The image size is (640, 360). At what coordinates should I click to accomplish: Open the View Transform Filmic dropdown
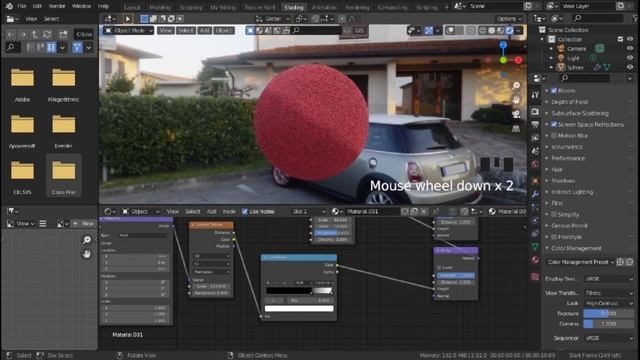609,293
